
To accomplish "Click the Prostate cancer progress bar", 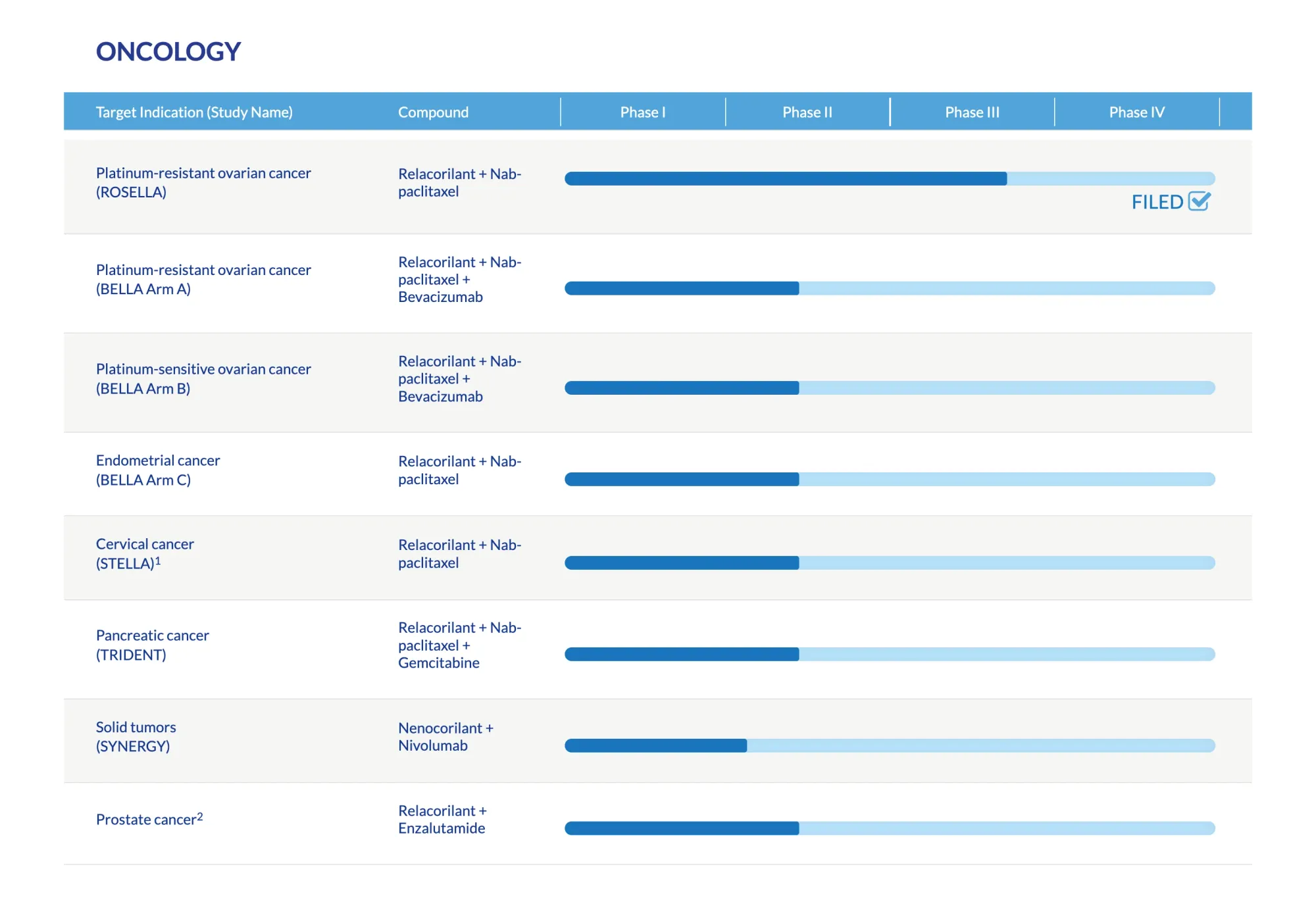I will 889,828.
